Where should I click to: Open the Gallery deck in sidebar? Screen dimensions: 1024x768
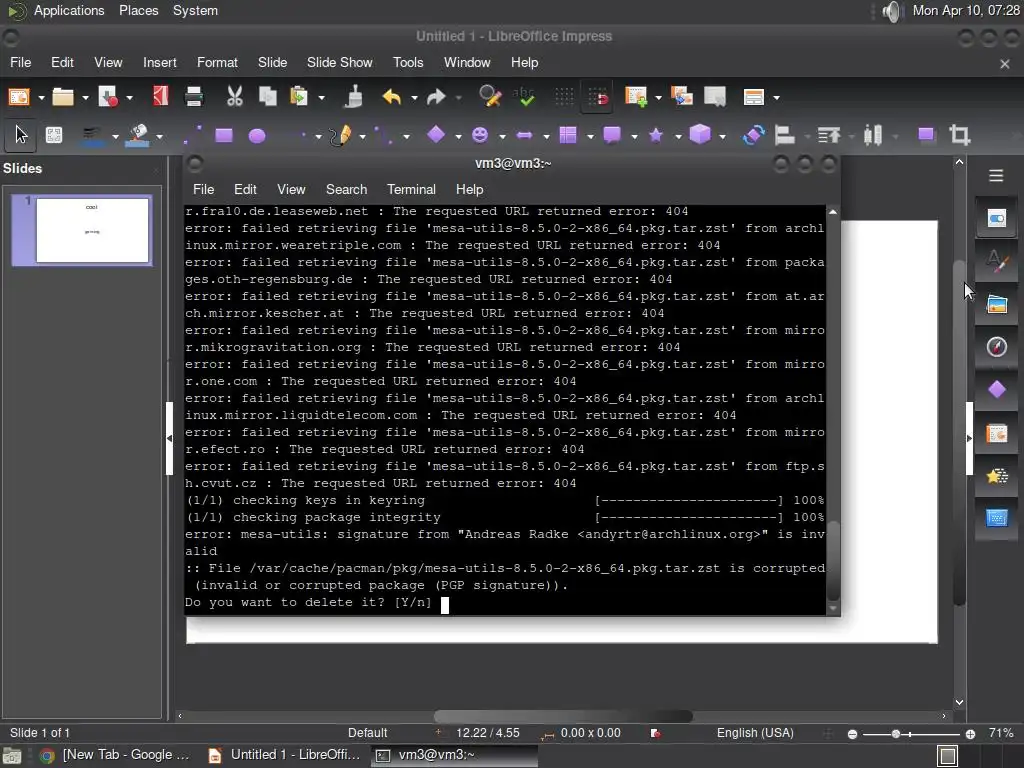997,304
